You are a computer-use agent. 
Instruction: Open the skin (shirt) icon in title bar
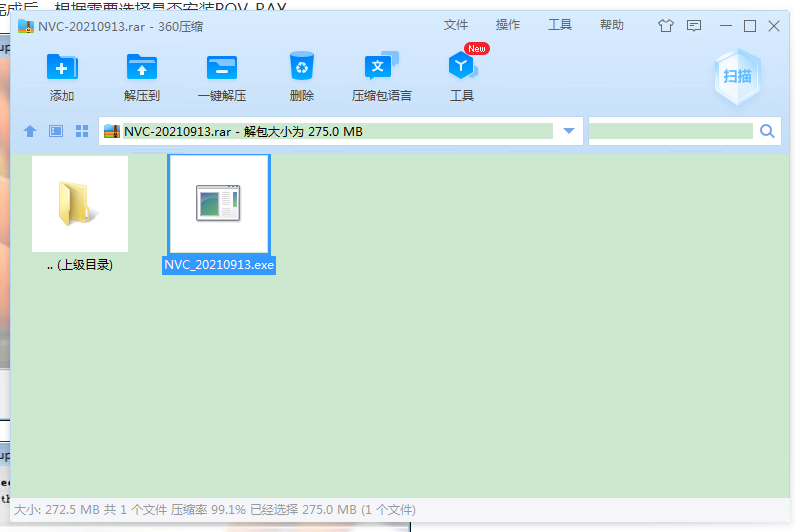666,26
